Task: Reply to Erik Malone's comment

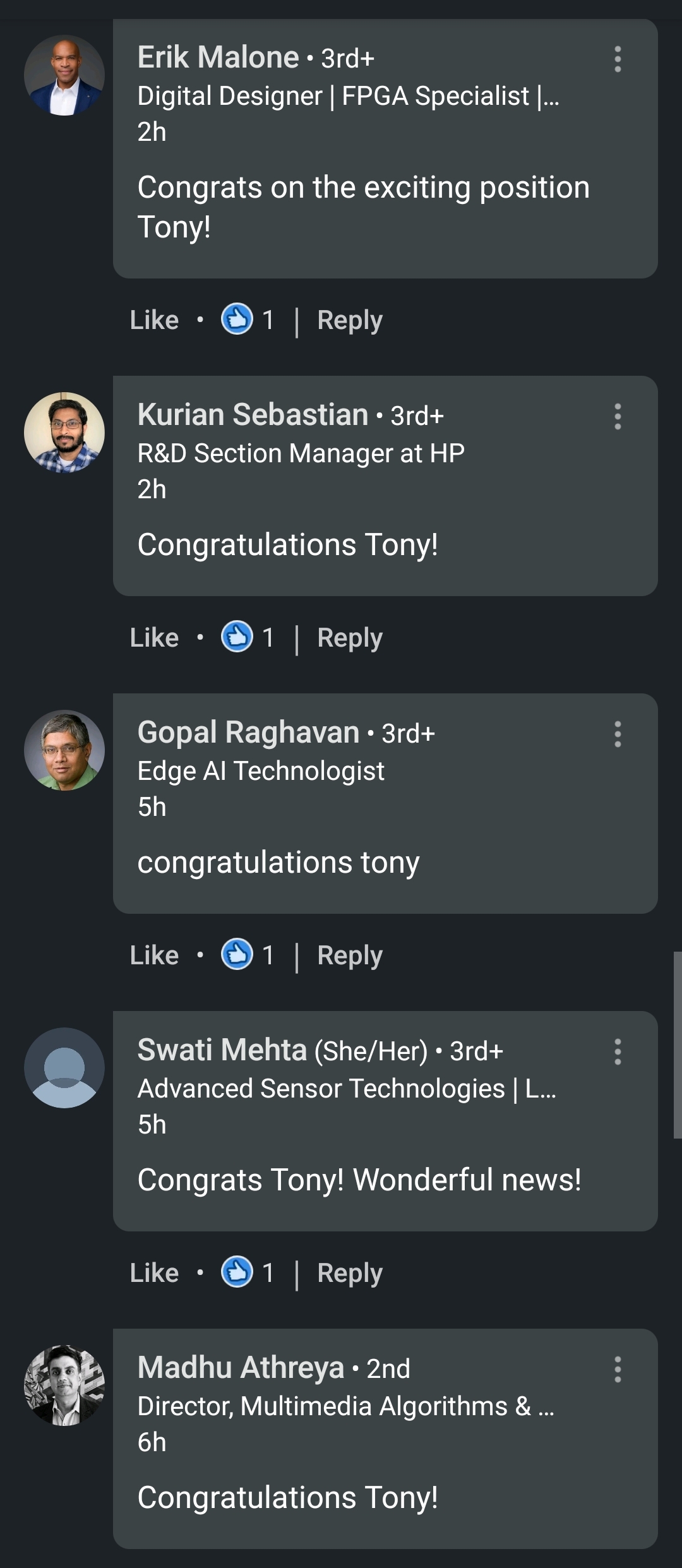Action: [350, 320]
